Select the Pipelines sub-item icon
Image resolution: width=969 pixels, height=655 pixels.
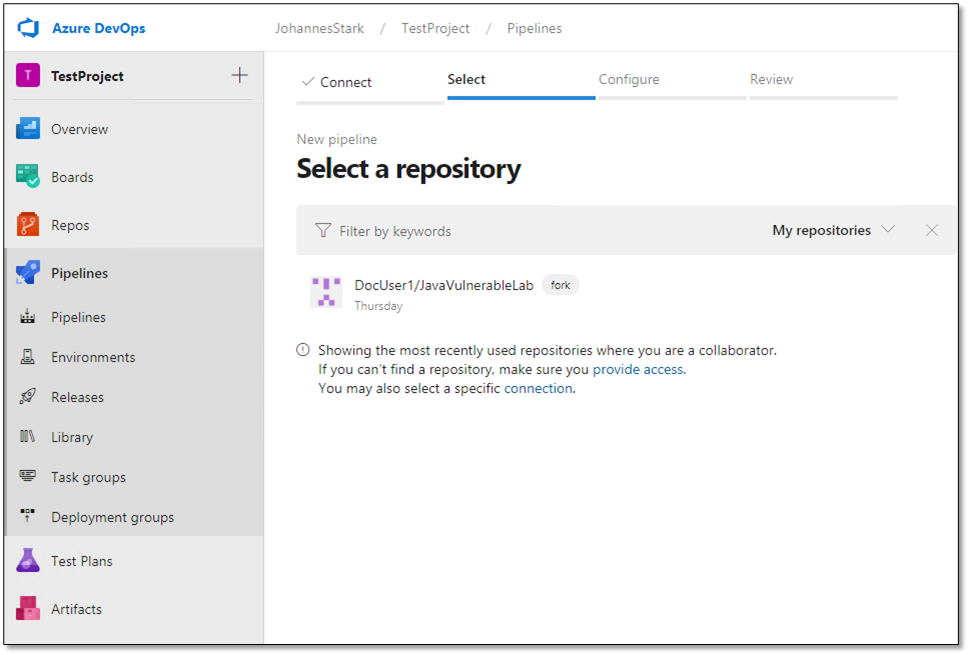[27, 317]
